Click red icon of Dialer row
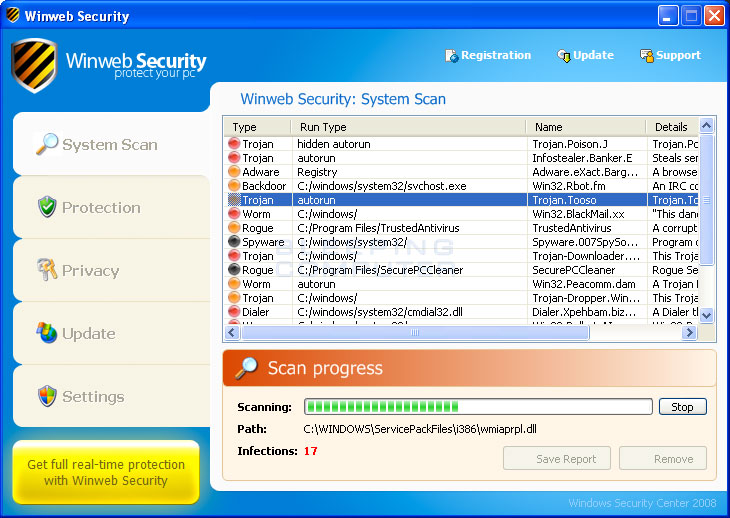This screenshot has height=518, width=730. click(x=234, y=311)
